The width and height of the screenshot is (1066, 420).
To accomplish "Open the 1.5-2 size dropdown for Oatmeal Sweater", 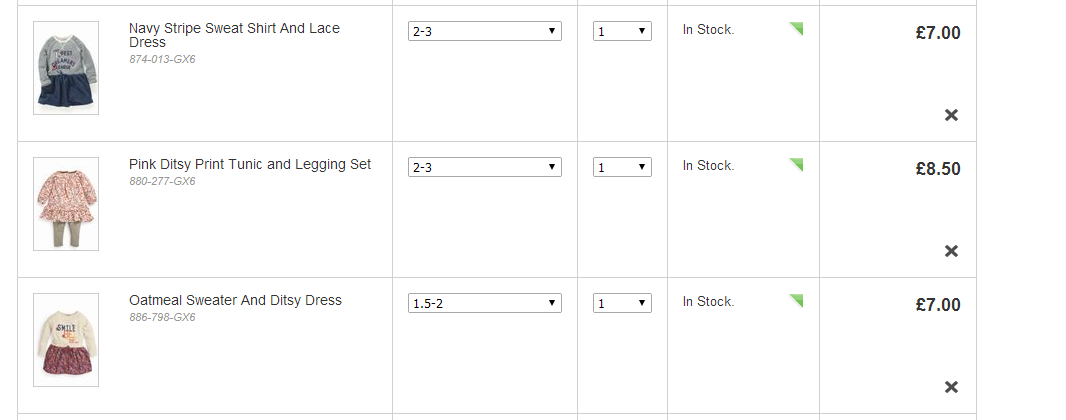I will [x=484, y=304].
